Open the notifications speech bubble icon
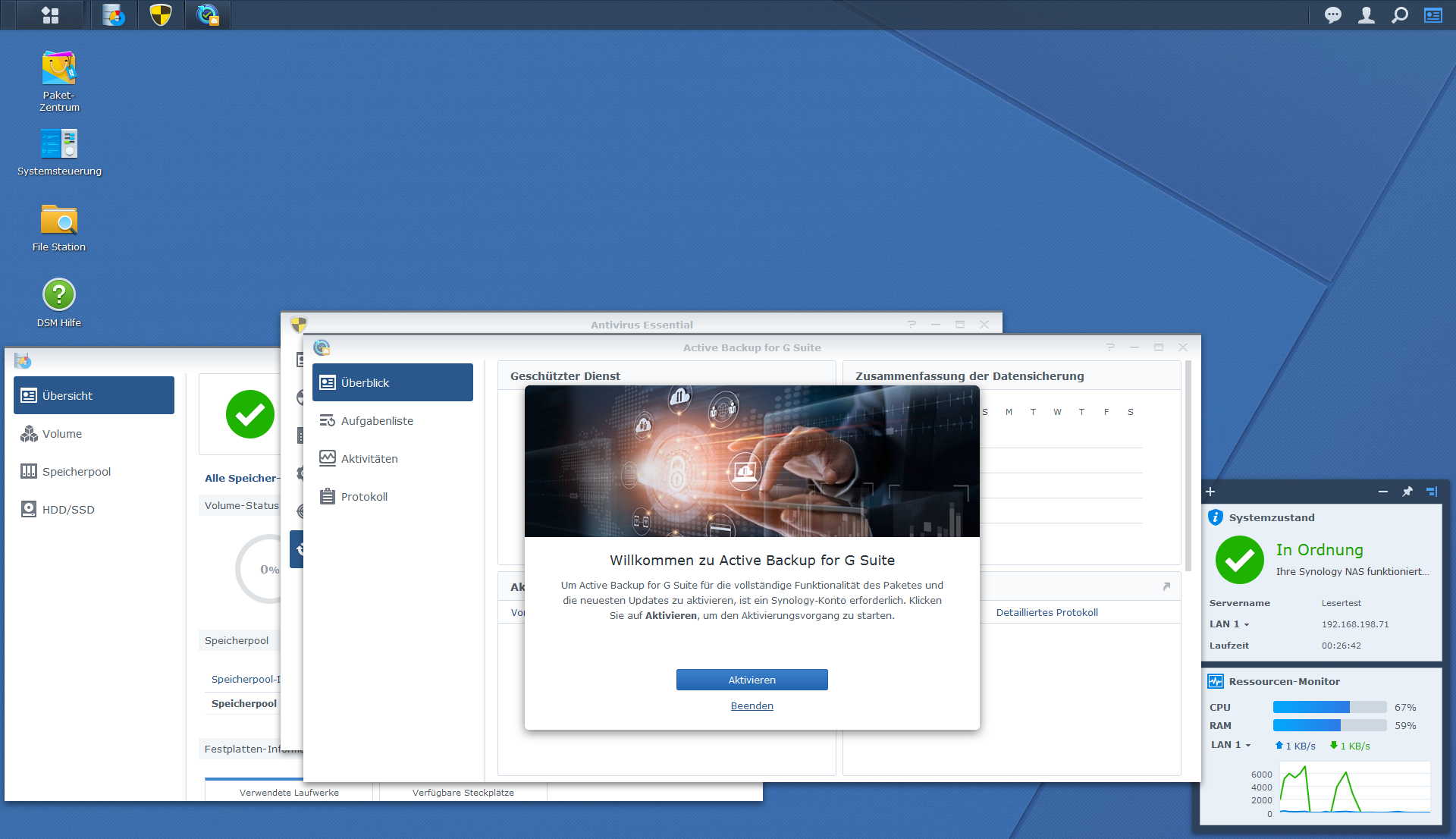 1332,15
